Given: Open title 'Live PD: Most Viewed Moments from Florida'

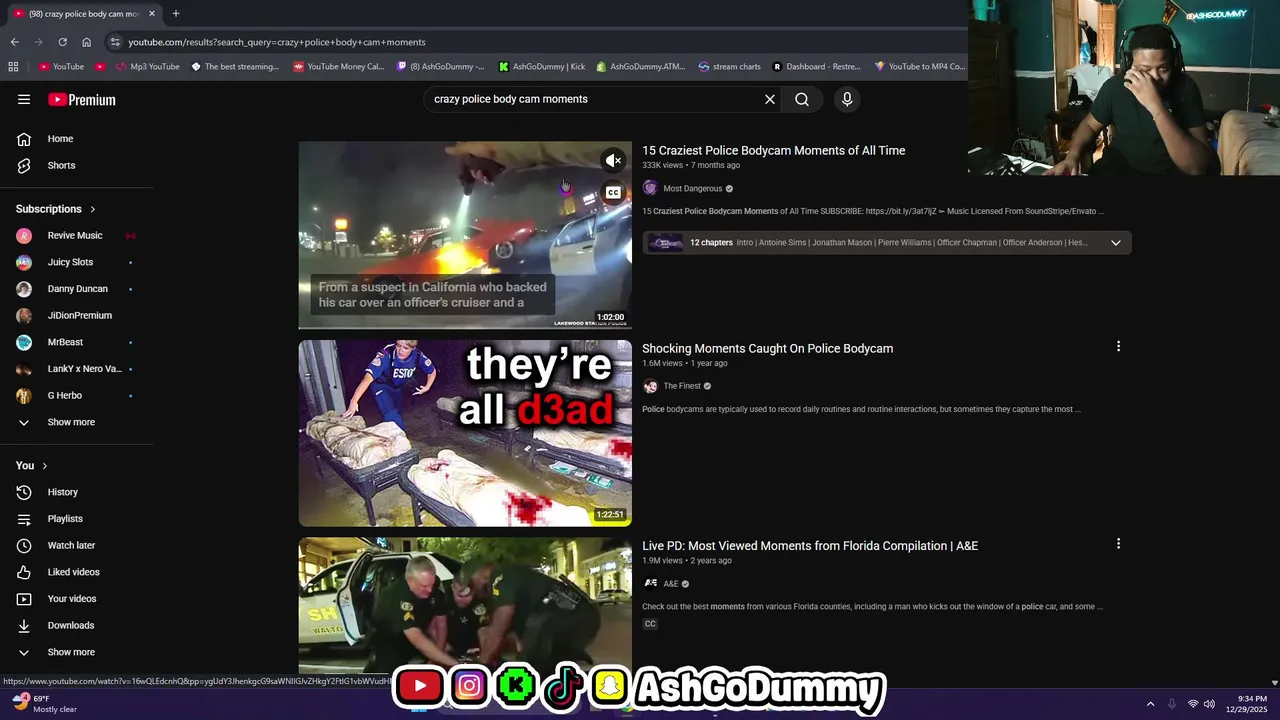Looking at the screenshot, I should [810, 546].
